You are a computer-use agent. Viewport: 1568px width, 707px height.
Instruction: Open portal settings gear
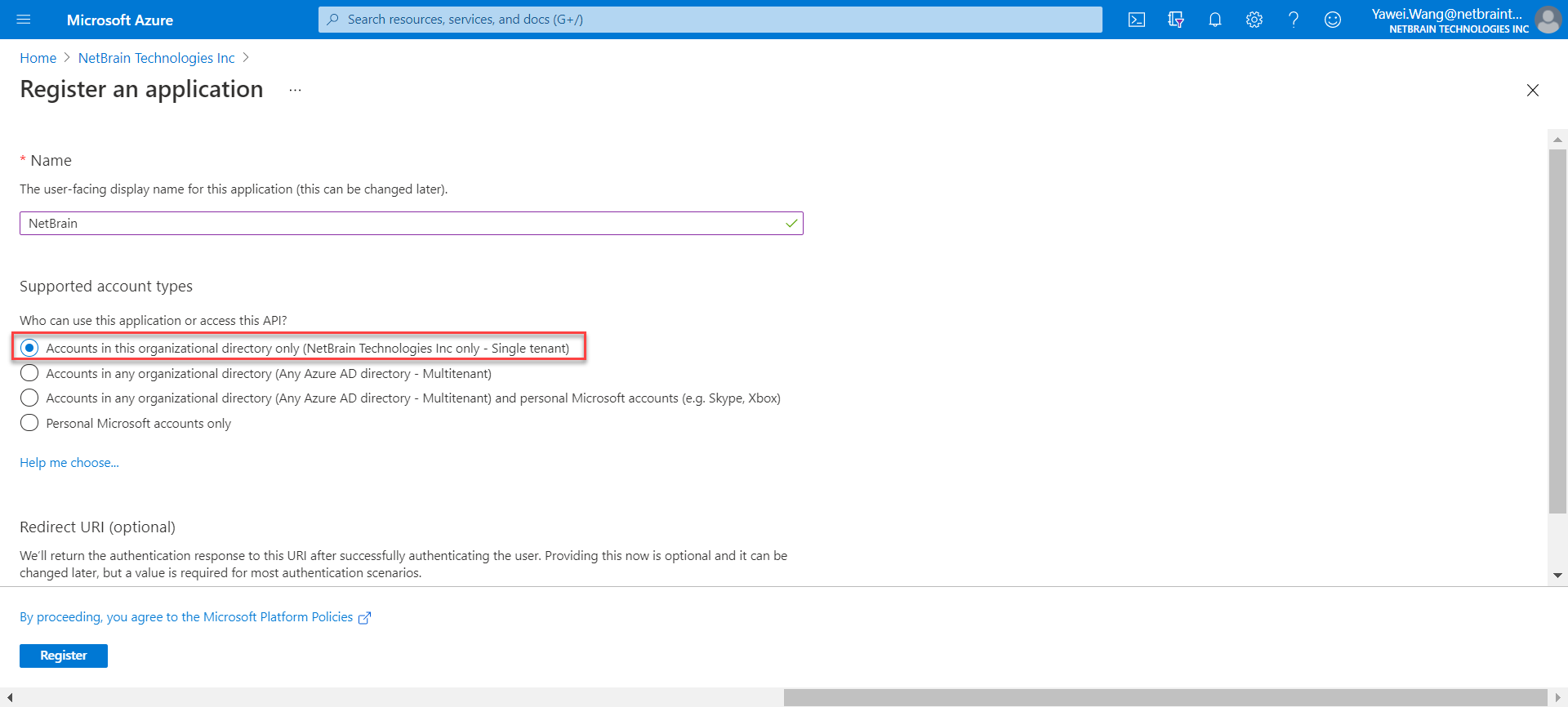click(1254, 20)
